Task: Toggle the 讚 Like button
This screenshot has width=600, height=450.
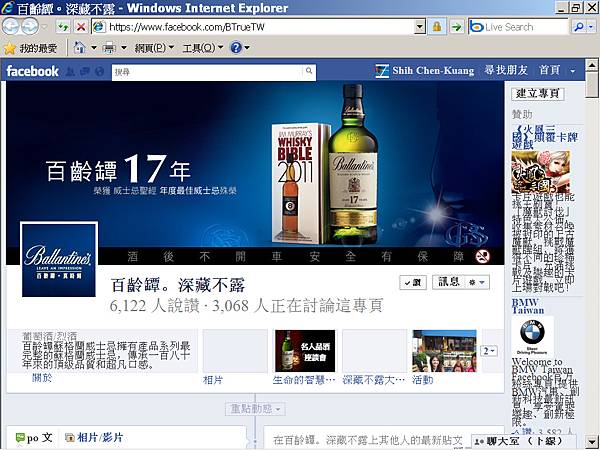Action: [x=413, y=282]
